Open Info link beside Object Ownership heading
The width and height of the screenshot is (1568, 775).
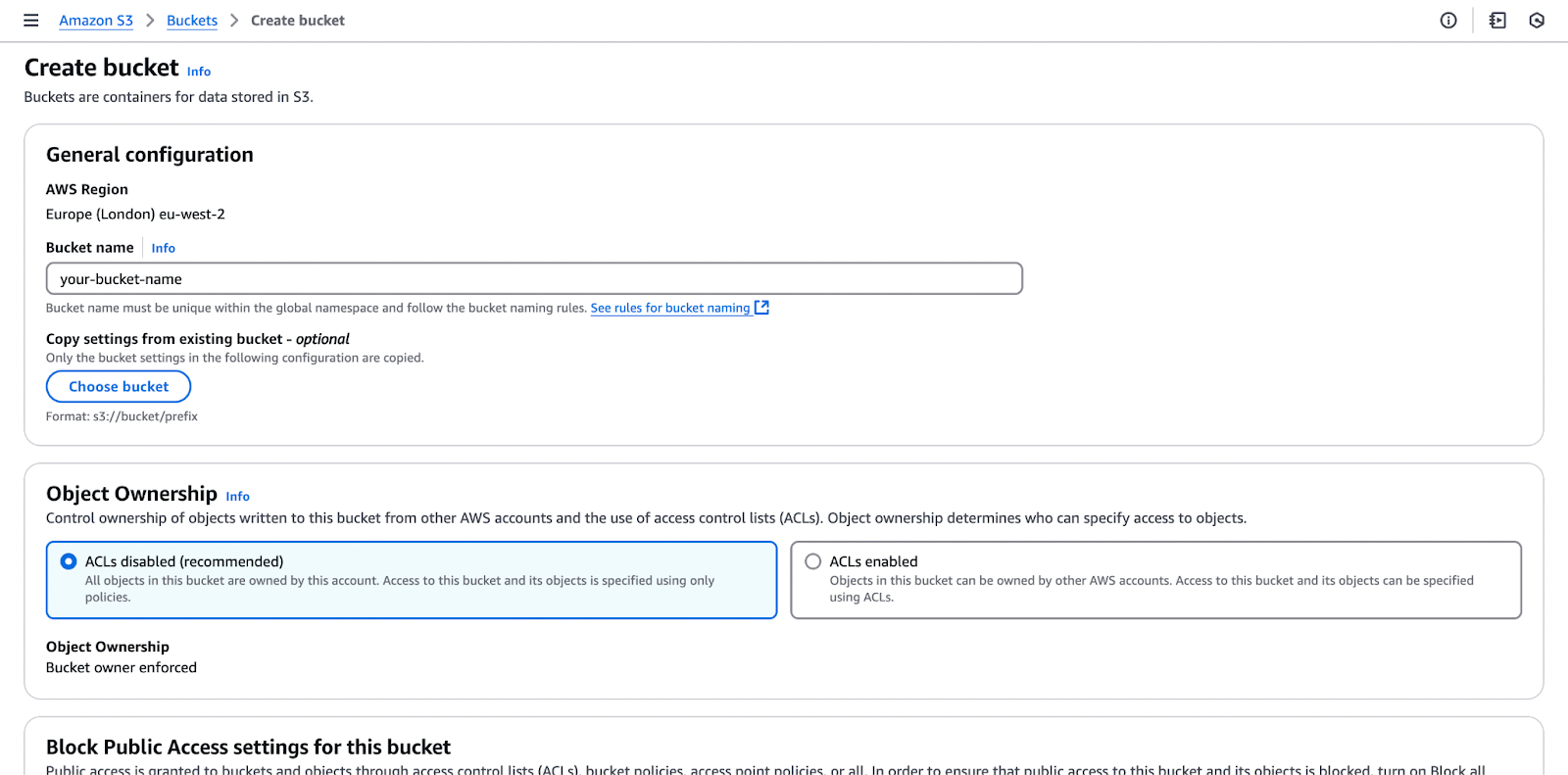click(238, 497)
